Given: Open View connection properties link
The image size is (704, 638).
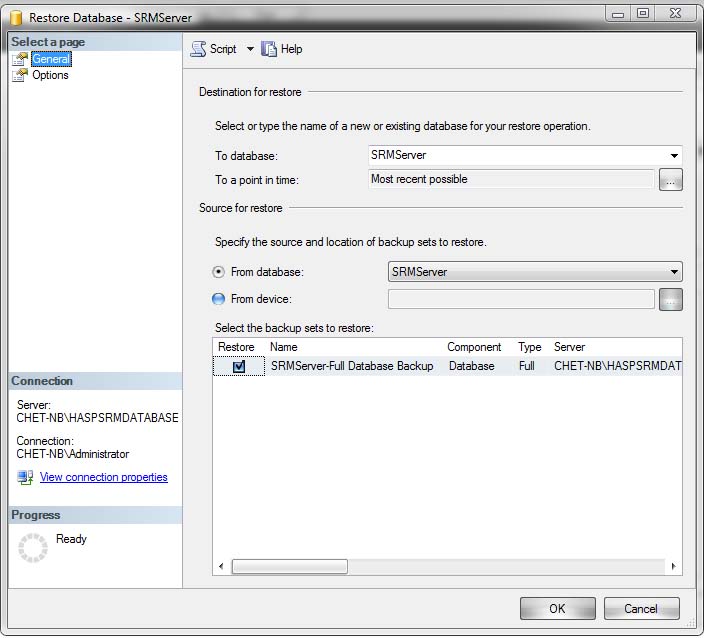Looking at the screenshot, I should click(x=104, y=477).
